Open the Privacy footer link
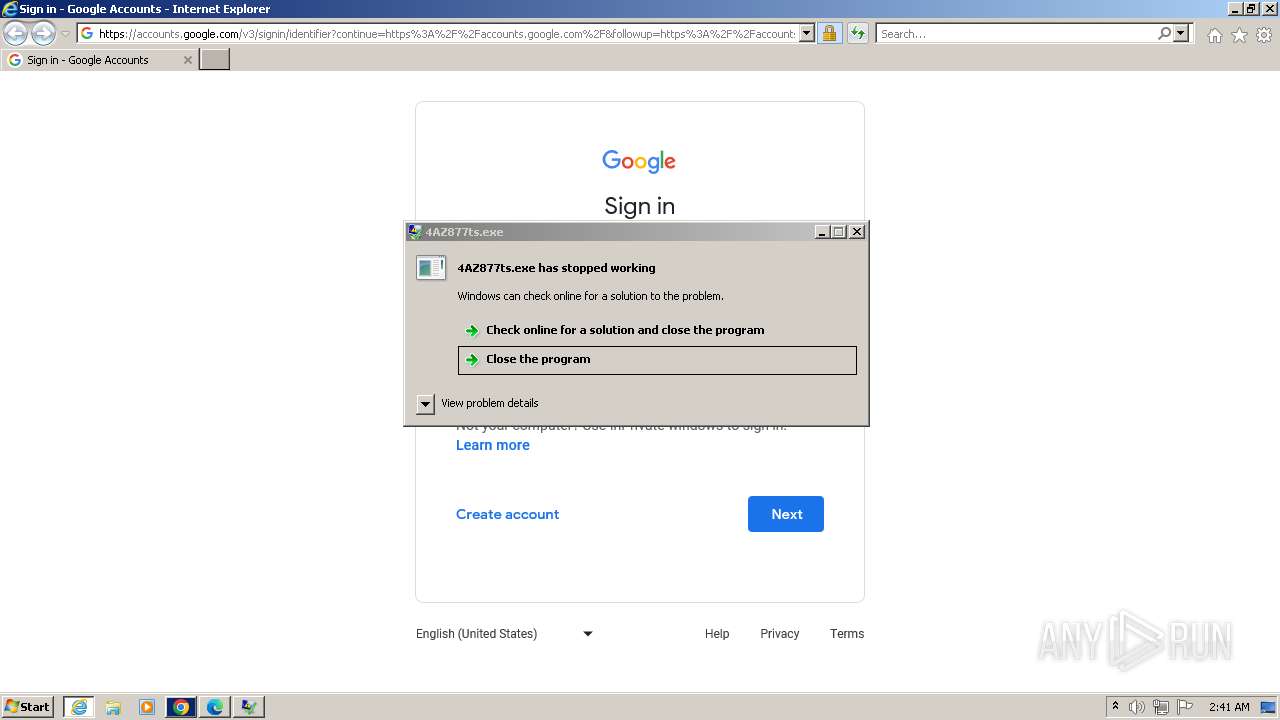Image resolution: width=1280 pixels, height=720 pixels. [x=779, y=634]
